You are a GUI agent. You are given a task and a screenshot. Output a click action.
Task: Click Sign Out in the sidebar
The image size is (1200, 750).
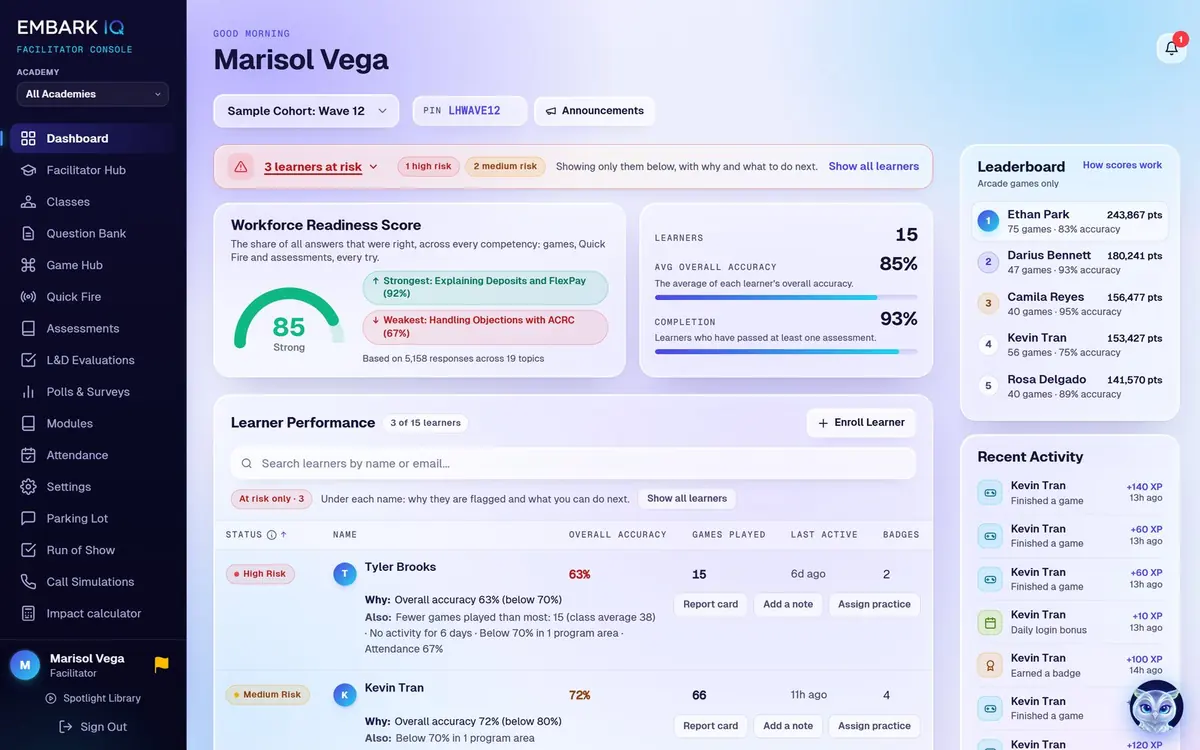pyautogui.click(x=93, y=727)
